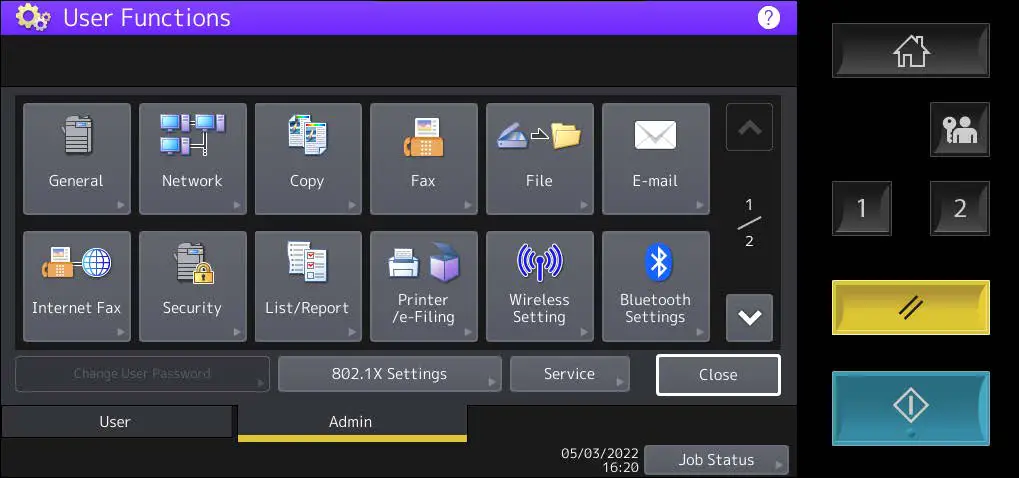This screenshot has width=1019, height=478.
Task: Open the Copy settings tile
Action: 308,158
